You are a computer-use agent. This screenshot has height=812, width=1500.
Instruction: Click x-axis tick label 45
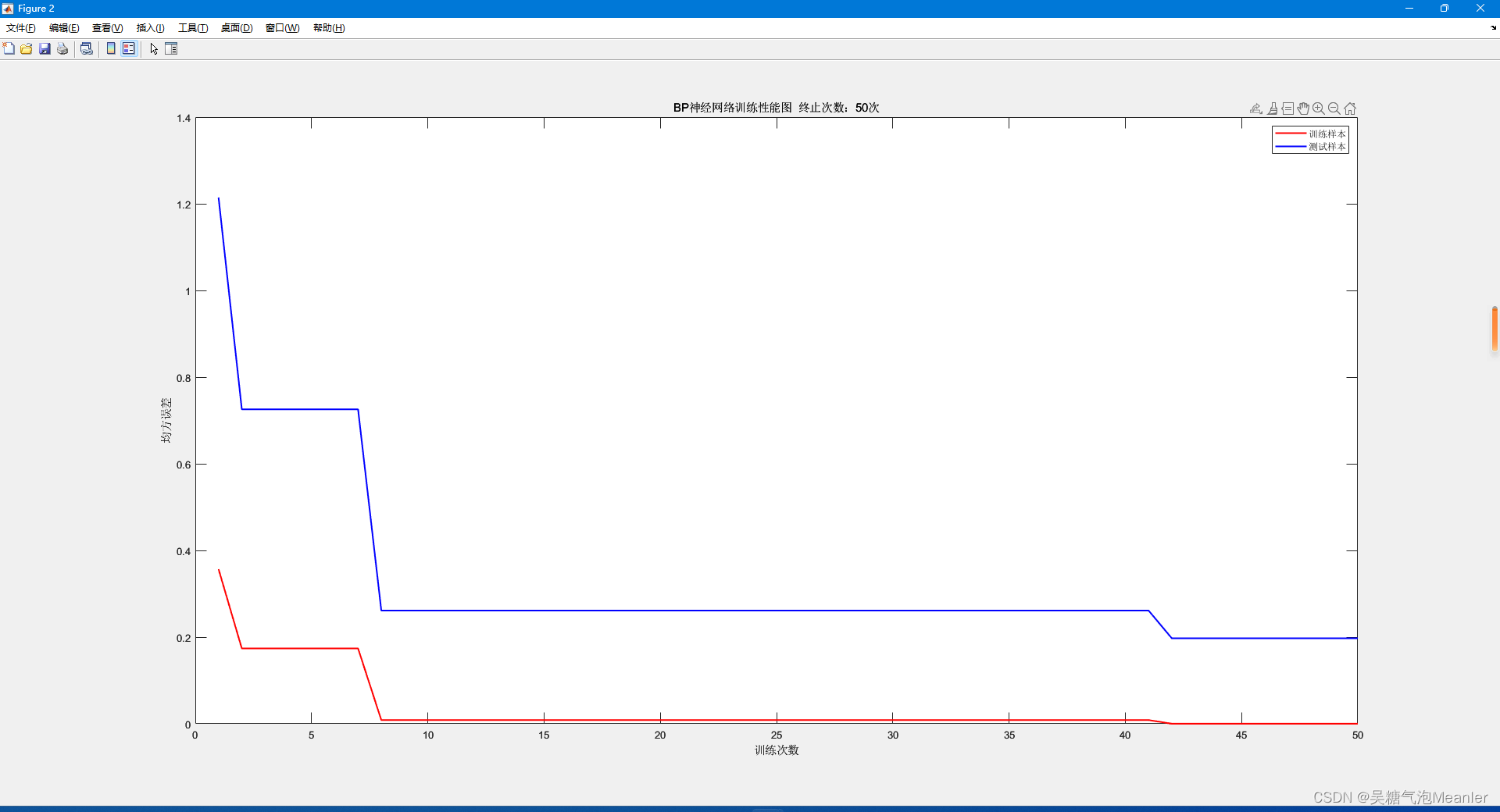pyautogui.click(x=1241, y=735)
